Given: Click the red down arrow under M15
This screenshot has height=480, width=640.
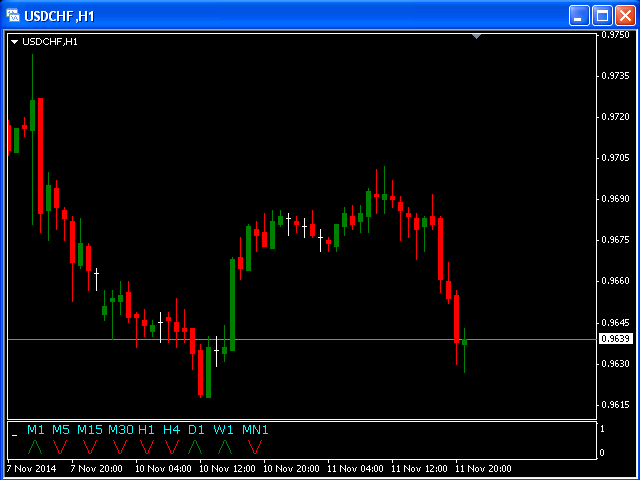Looking at the screenshot, I should (90, 446).
